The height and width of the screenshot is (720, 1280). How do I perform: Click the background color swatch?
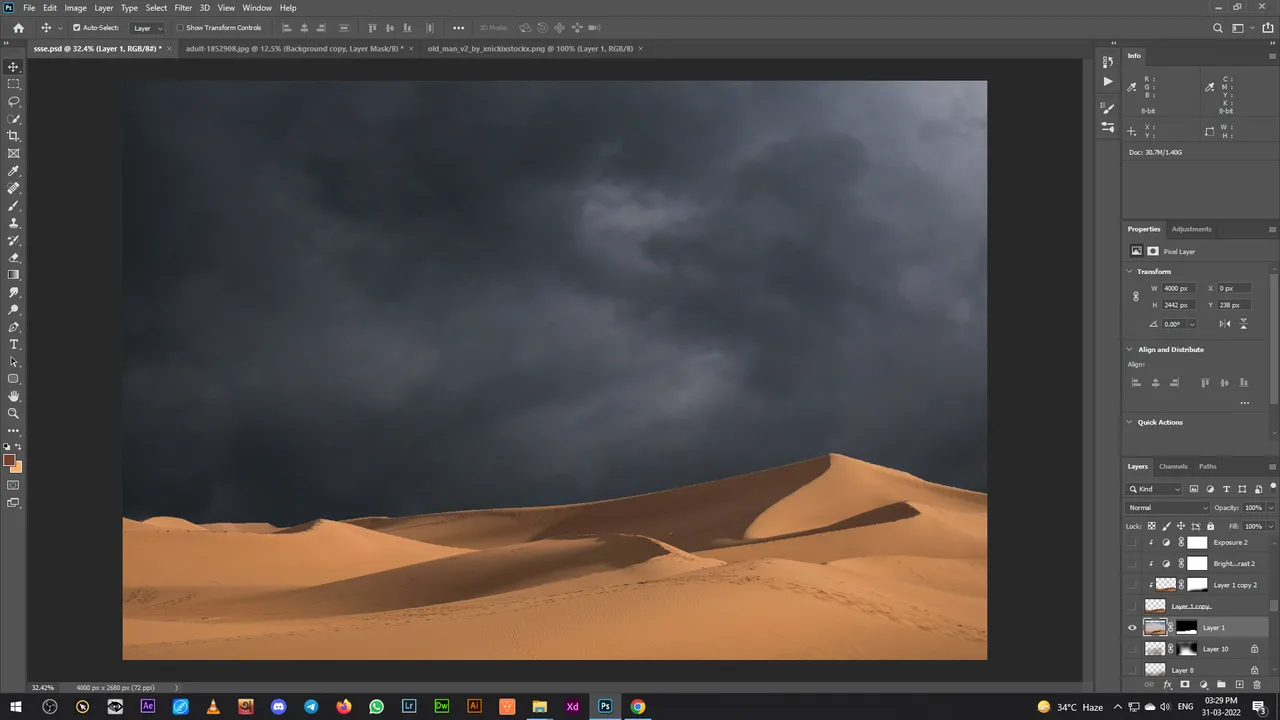tap(17, 467)
